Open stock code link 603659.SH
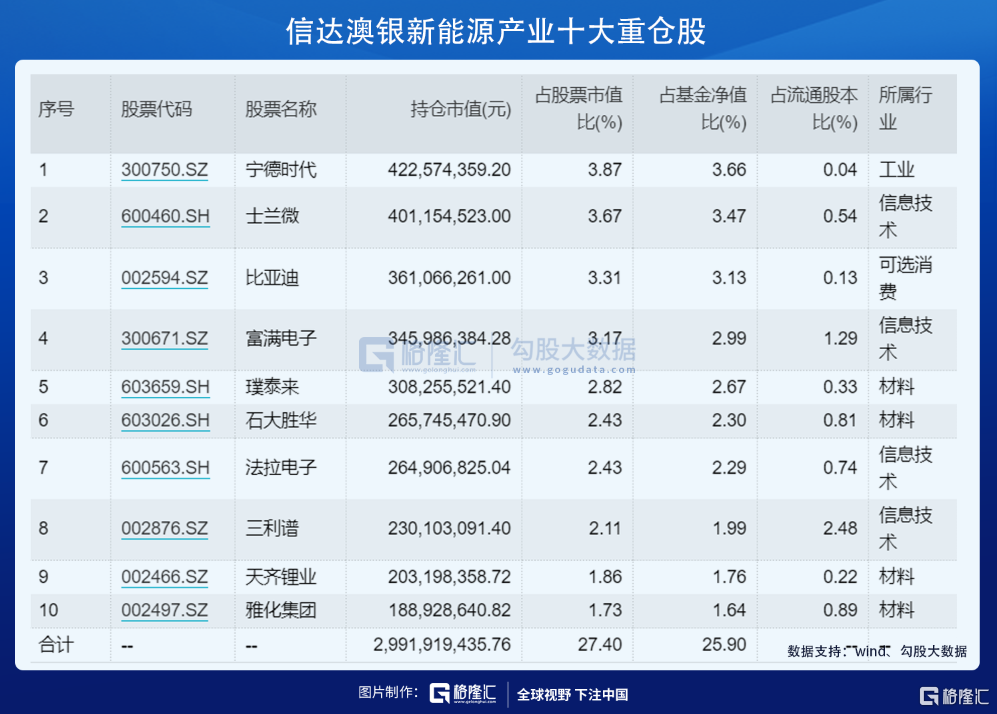This screenshot has height=714, width=997. [165, 387]
